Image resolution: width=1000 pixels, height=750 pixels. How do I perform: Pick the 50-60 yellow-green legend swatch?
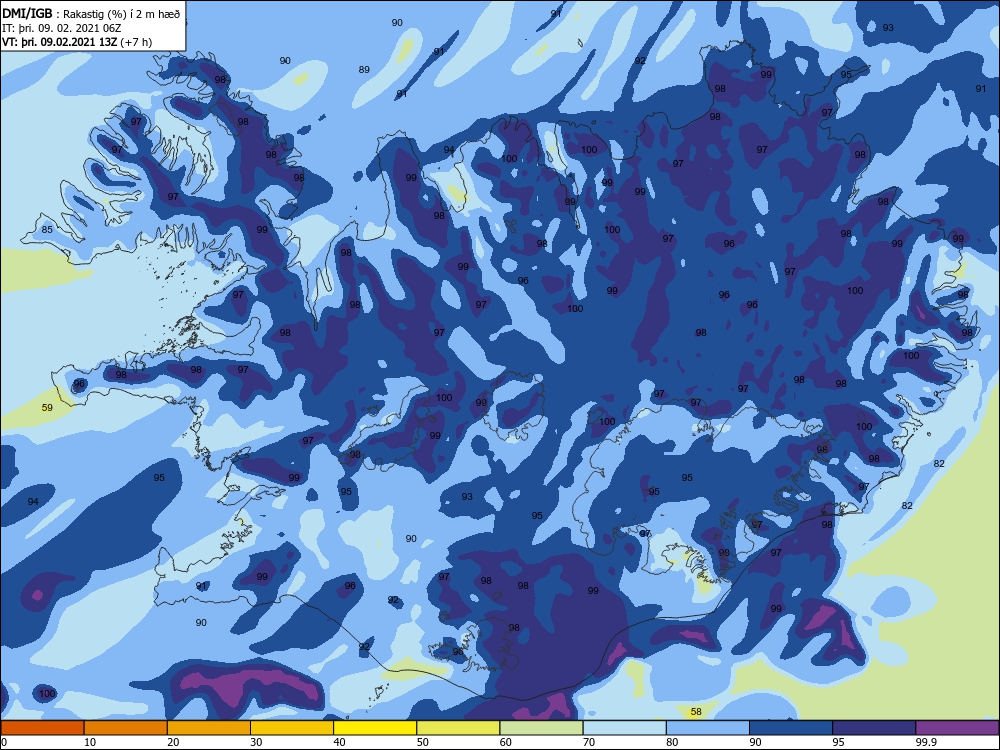(x=458, y=728)
